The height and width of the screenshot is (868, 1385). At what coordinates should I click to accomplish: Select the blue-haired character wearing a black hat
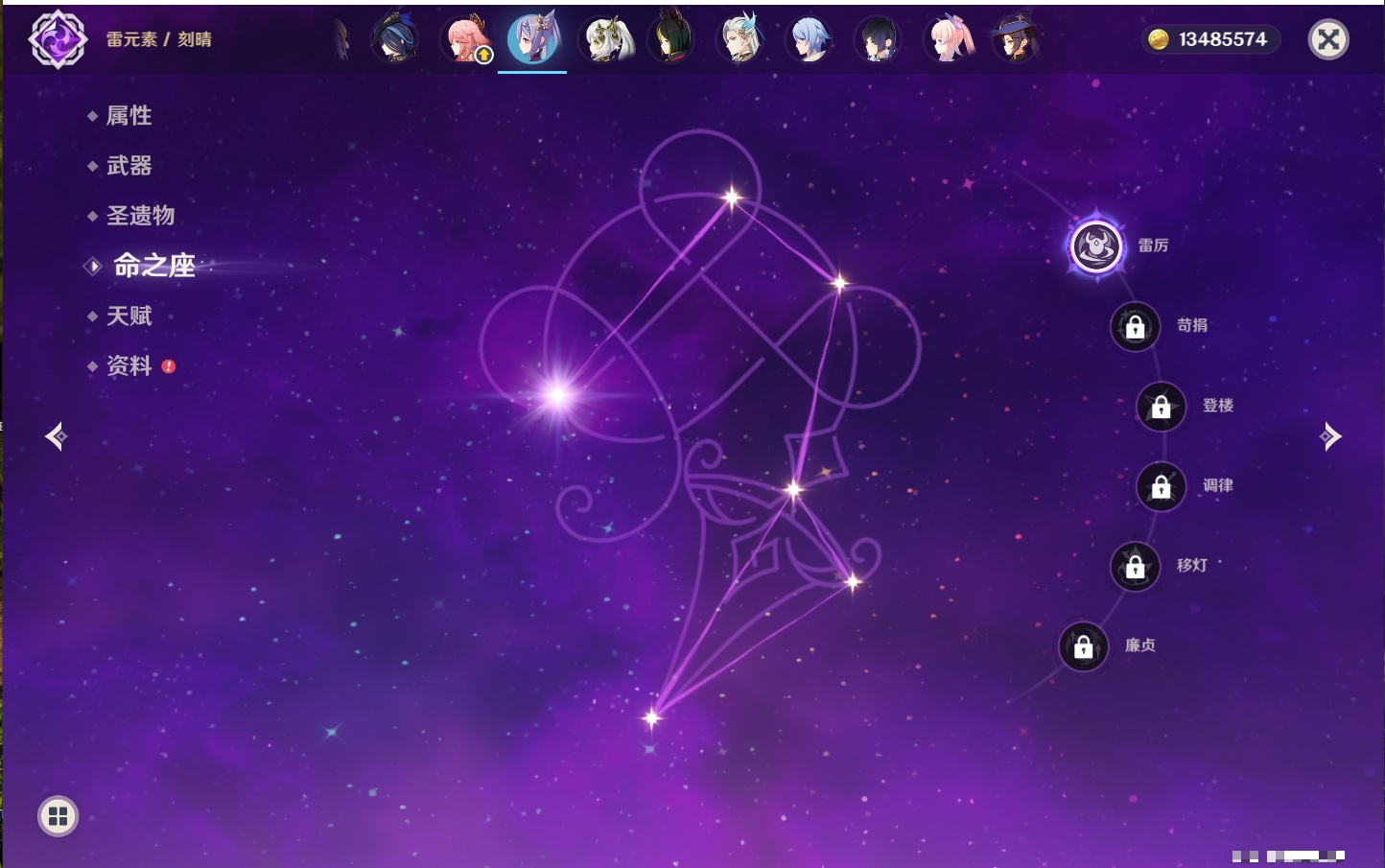(394, 39)
